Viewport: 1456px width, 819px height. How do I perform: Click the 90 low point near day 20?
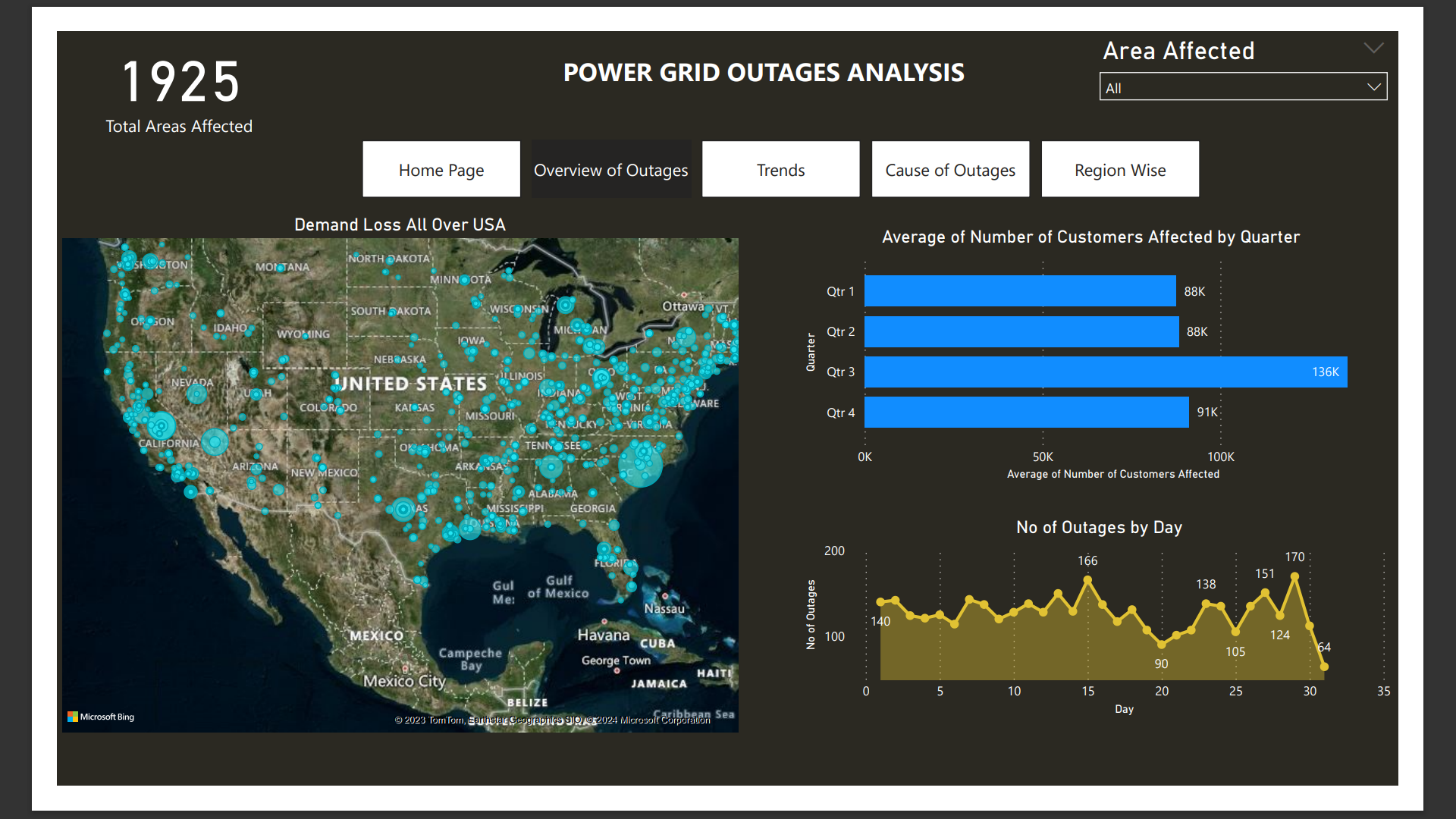pyautogui.click(x=1161, y=645)
